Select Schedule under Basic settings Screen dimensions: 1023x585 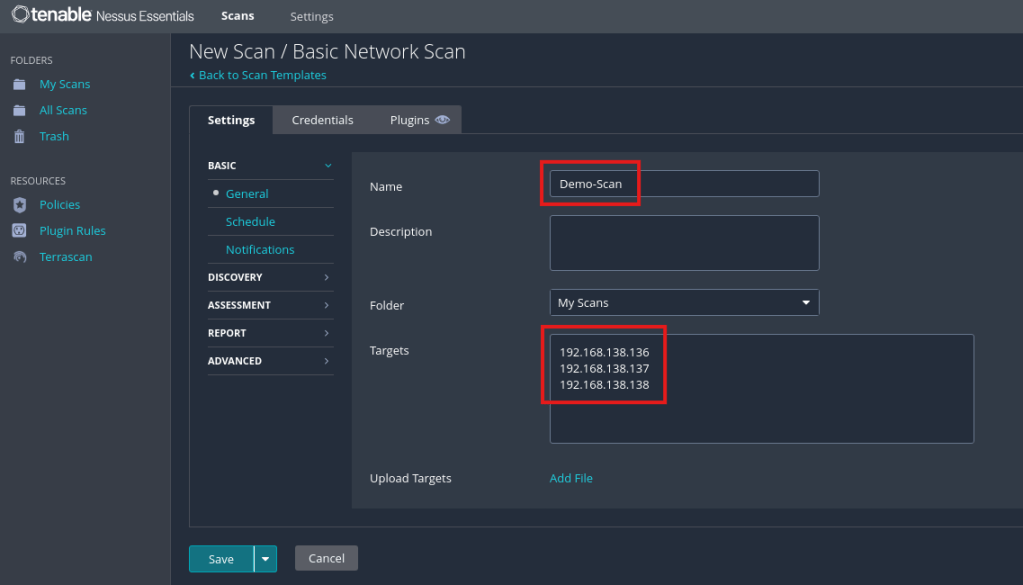[250, 222]
